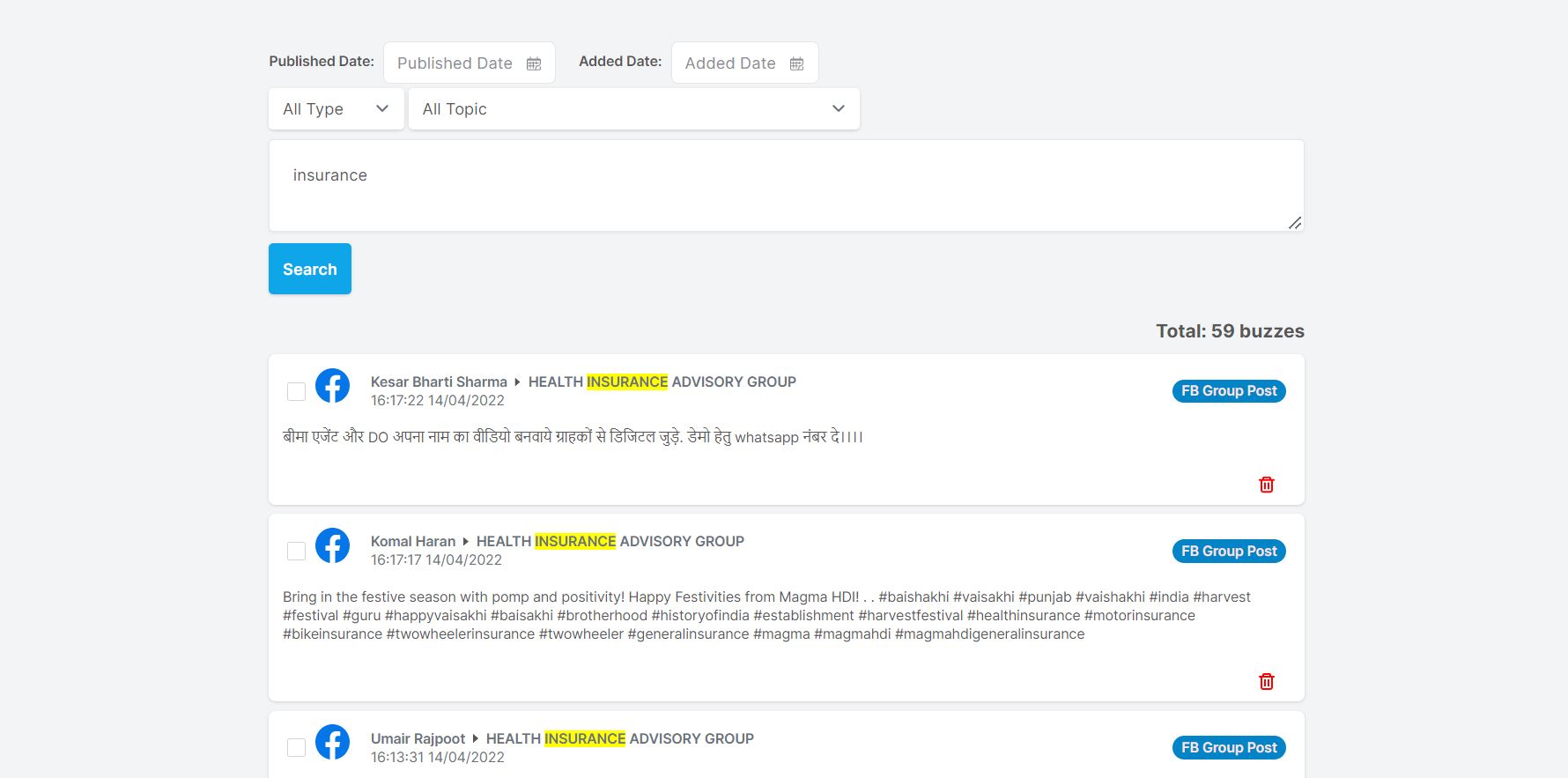This screenshot has width=1568, height=778.
Task: Click arrow icon after Umair Rajpoot
Action: pos(475,738)
